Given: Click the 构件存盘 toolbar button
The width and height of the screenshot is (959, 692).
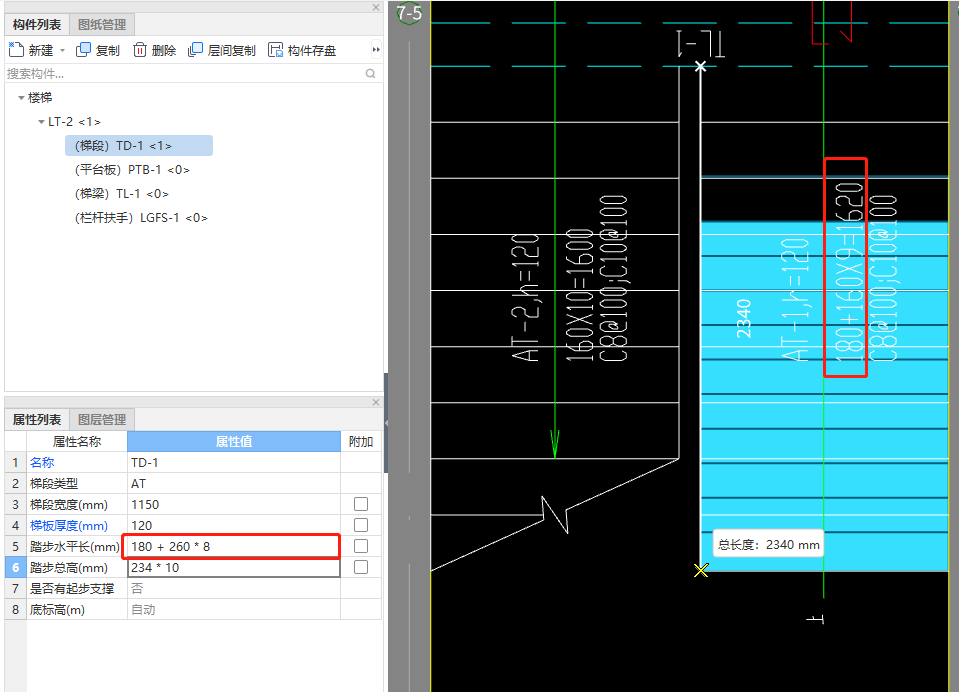Looking at the screenshot, I should click(302, 50).
